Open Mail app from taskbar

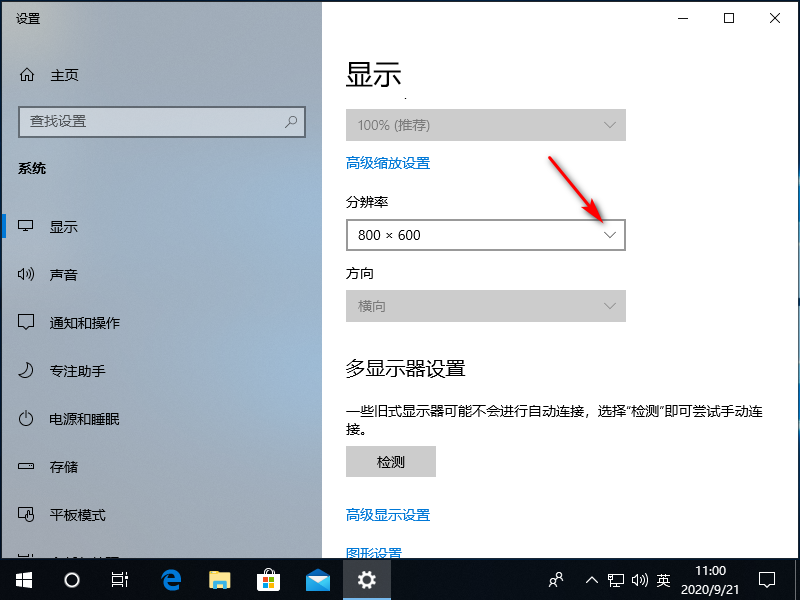pyautogui.click(x=318, y=580)
